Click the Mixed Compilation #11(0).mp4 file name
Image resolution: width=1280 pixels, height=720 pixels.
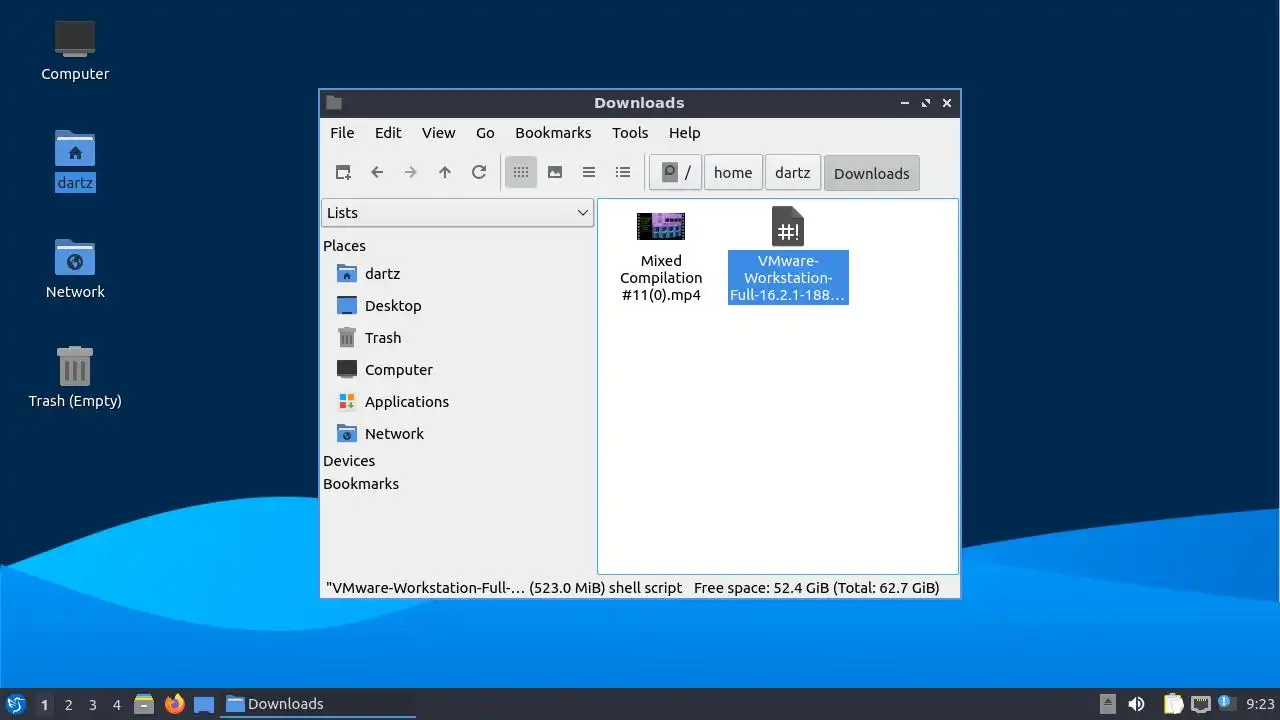(x=661, y=277)
